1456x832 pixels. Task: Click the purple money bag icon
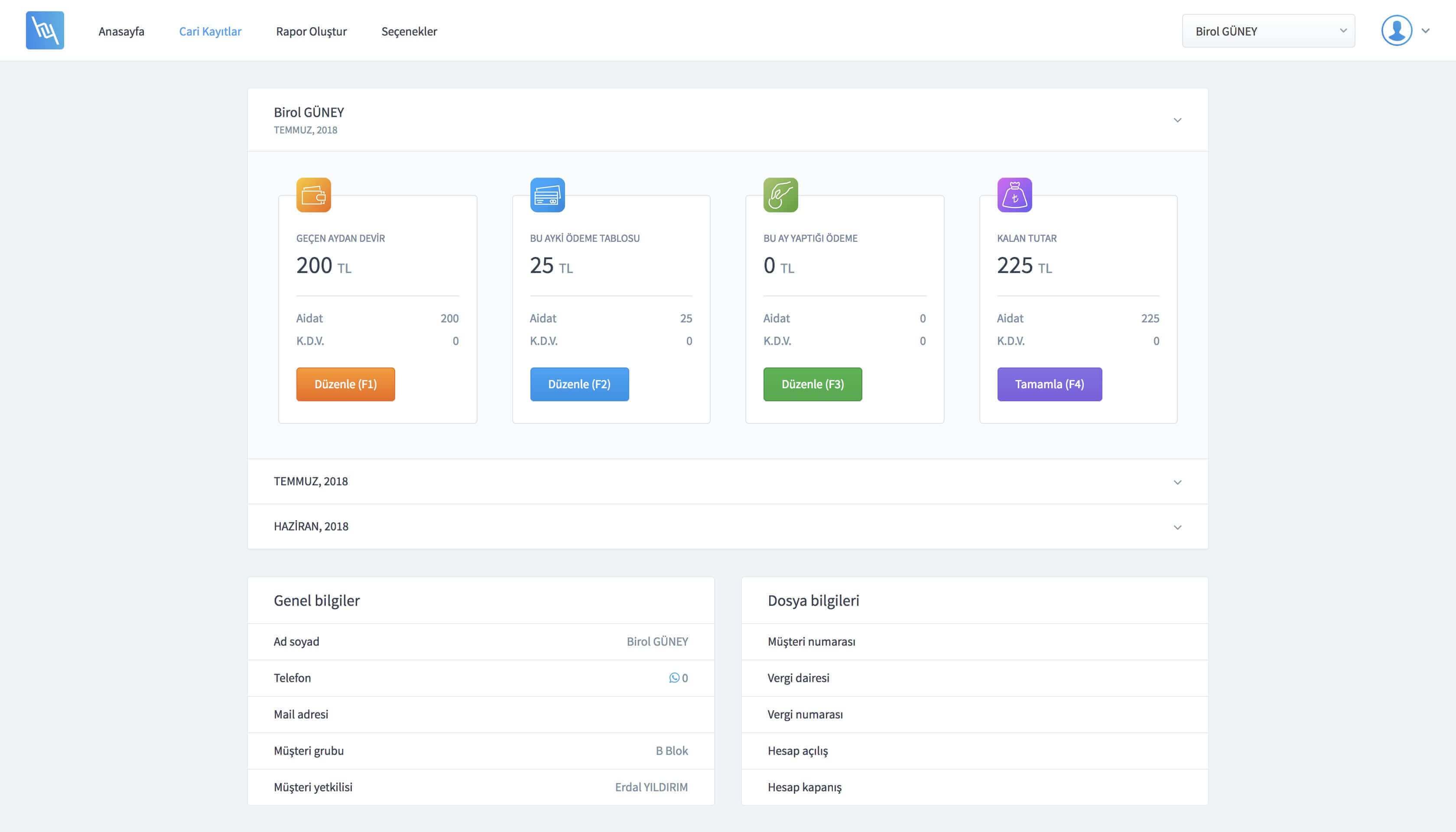click(1014, 195)
